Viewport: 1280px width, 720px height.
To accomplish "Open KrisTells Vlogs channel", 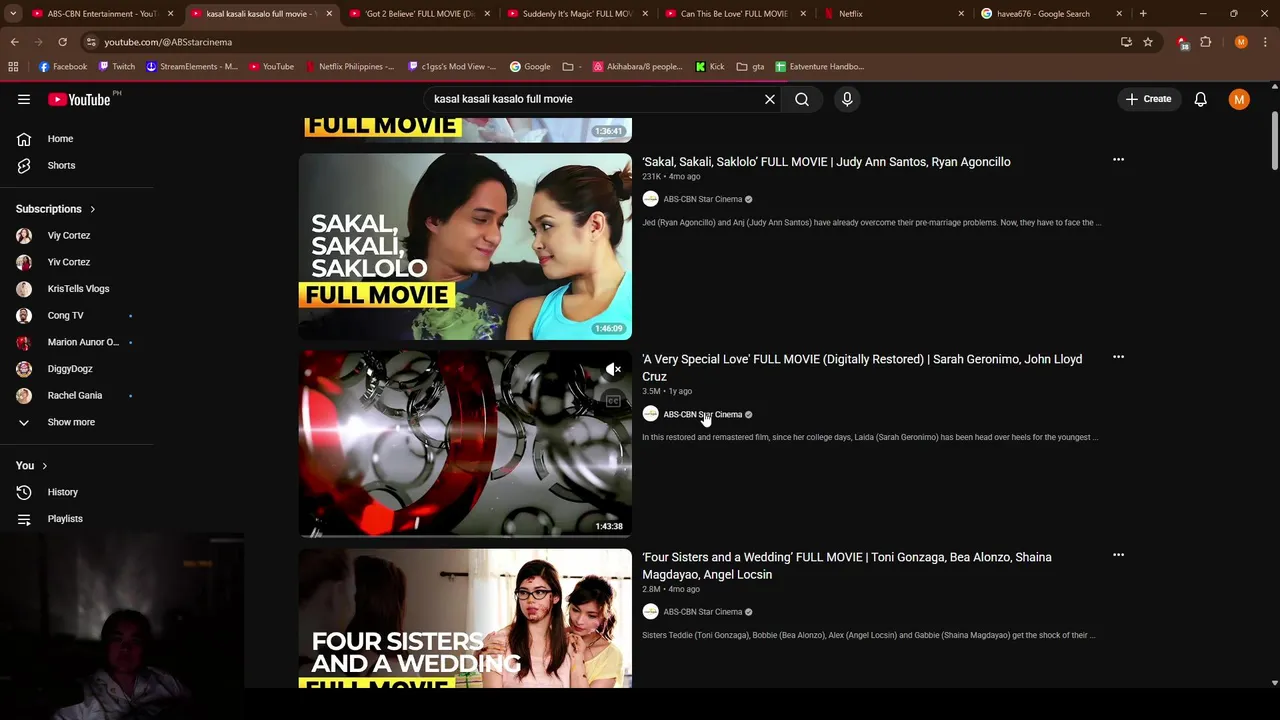I will point(77,289).
